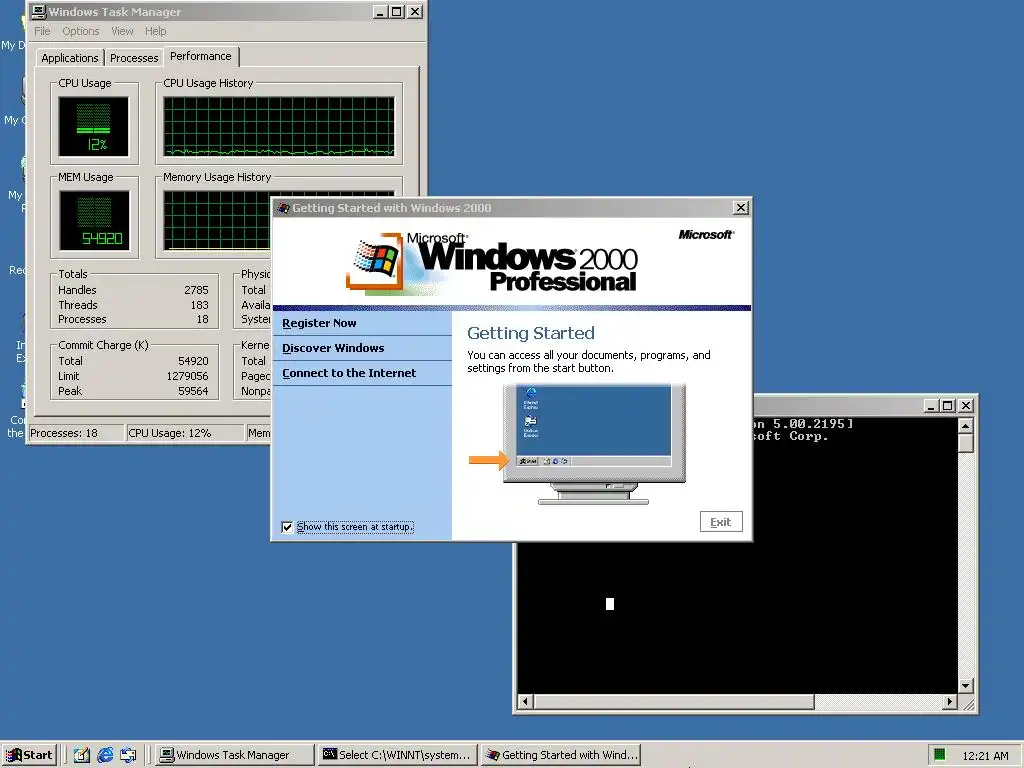Click the Task Manager title bar icon
Viewport: 1024px width, 768px height.
coord(39,12)
